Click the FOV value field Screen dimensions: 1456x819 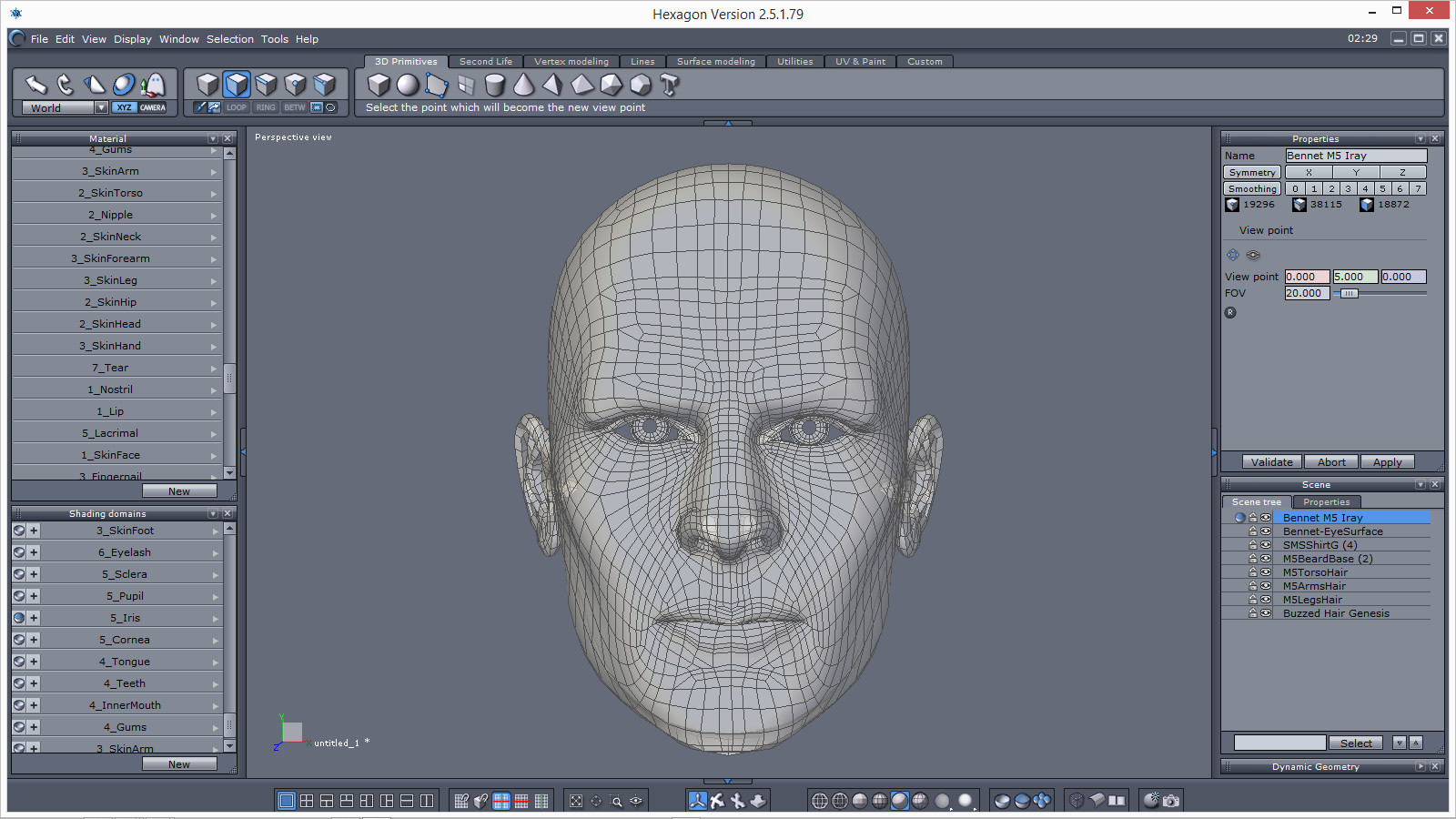click(x=1307, y=293)
